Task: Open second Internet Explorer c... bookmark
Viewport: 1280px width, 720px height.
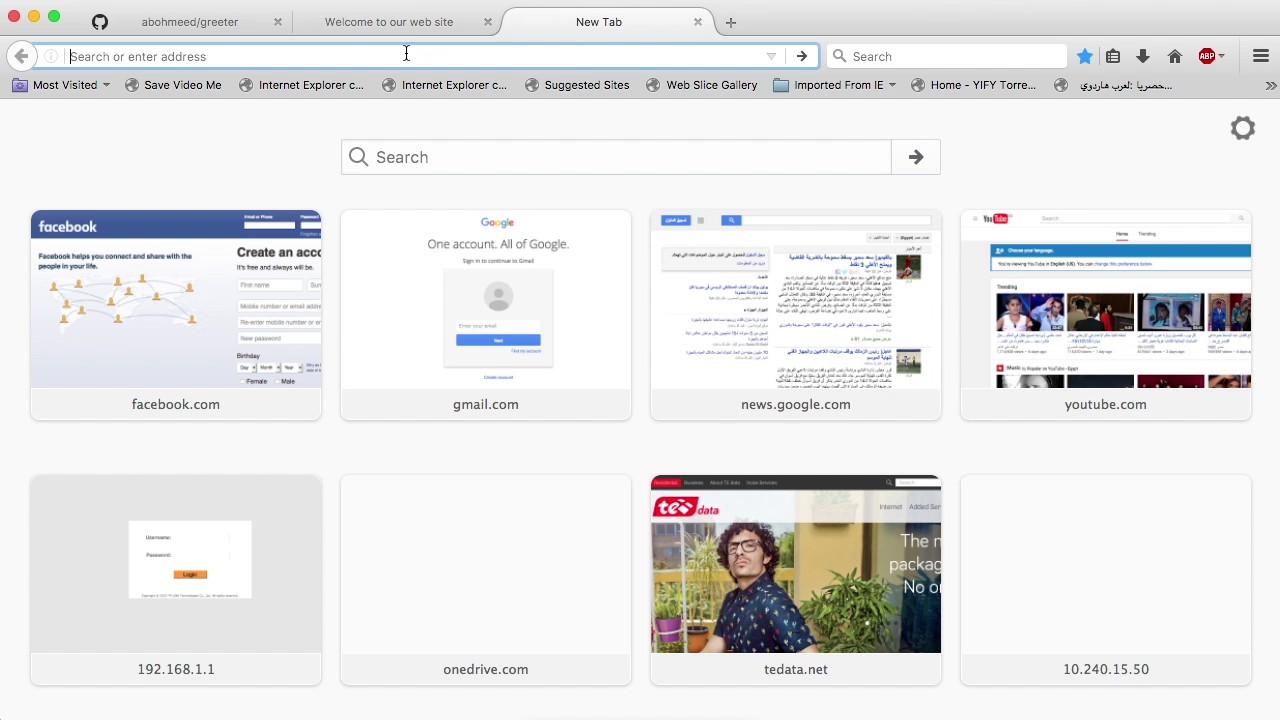Action: tap(444, 85)
